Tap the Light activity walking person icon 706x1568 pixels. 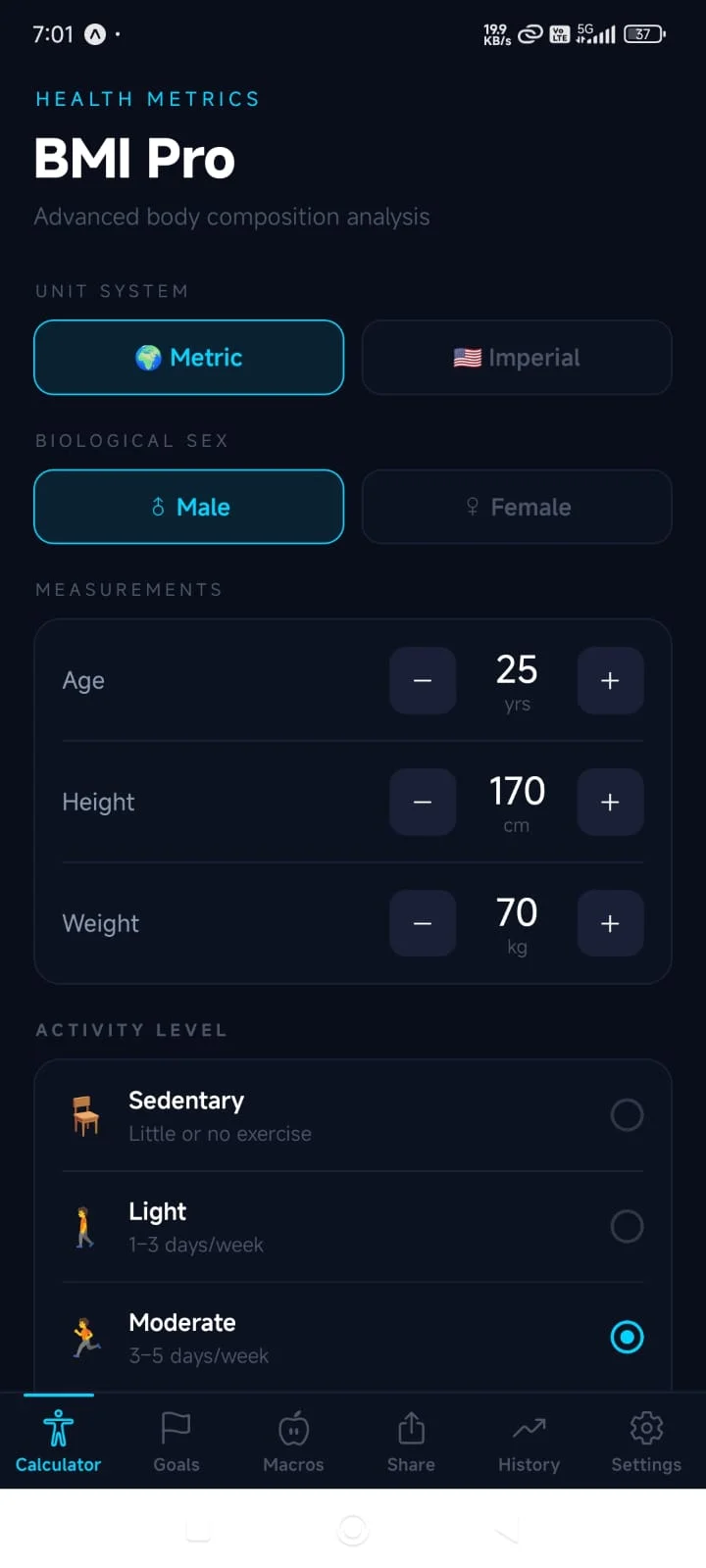(86, 1227)
